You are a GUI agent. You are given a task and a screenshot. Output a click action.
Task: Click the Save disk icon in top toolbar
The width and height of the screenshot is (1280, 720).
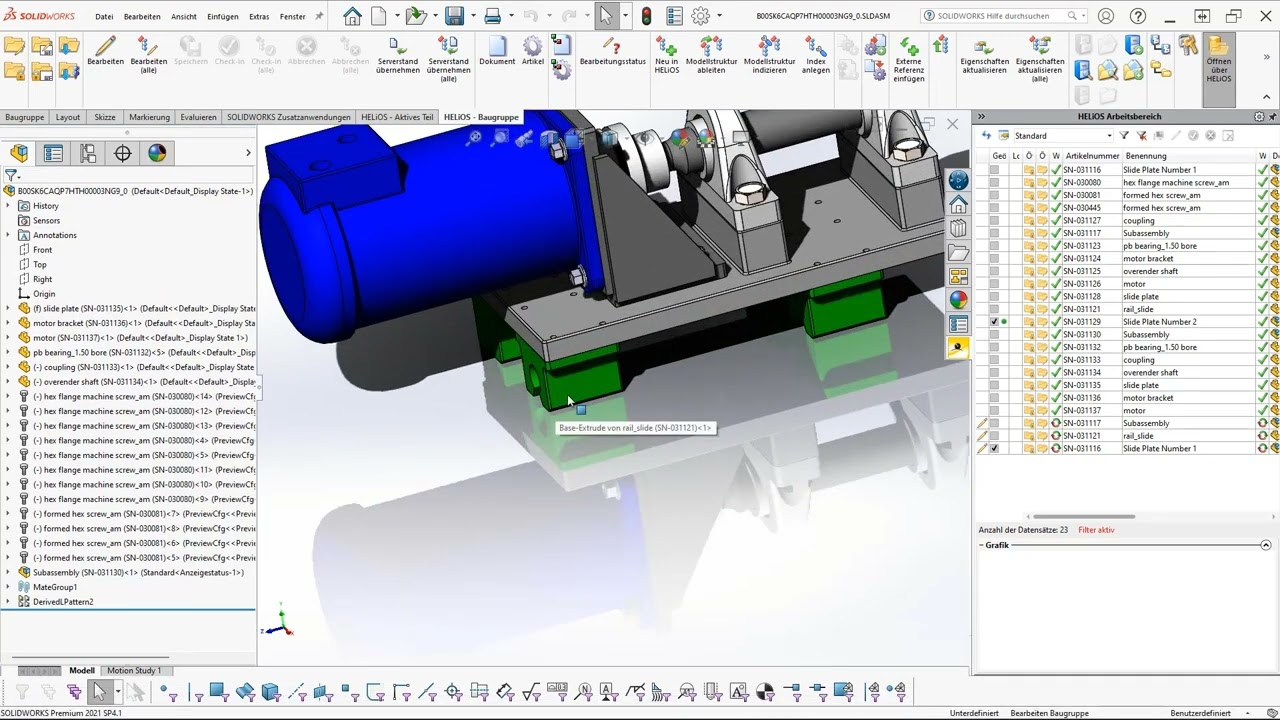(454, 16)
